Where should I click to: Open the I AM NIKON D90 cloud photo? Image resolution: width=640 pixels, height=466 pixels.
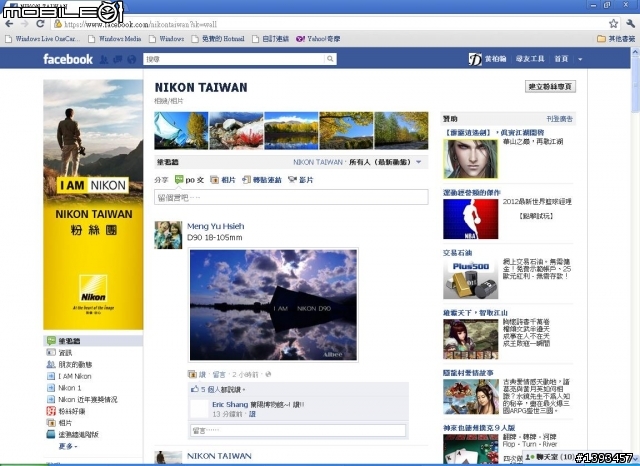[x=273, y=305]
